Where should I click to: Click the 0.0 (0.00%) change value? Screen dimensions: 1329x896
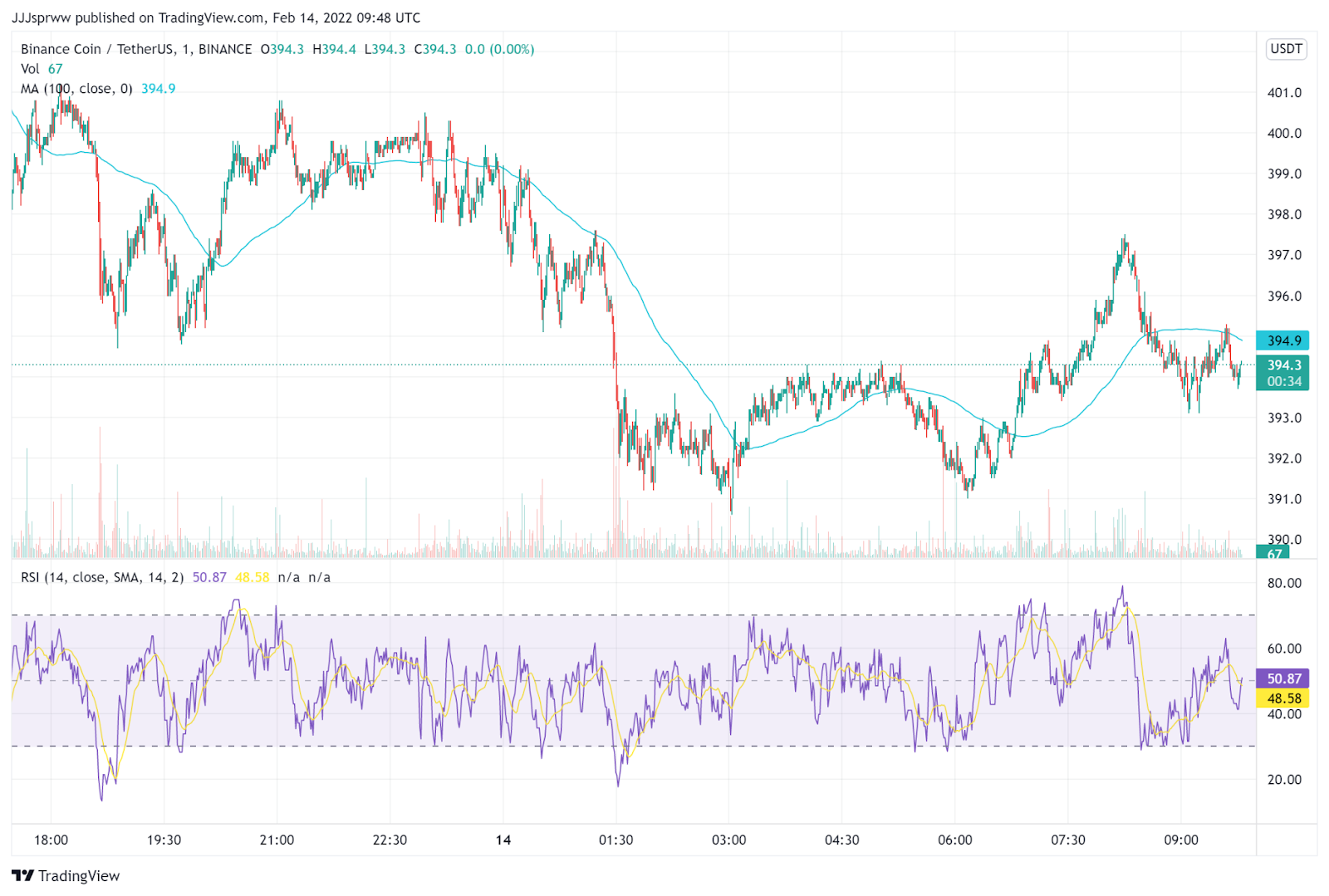tap(499, 49)
